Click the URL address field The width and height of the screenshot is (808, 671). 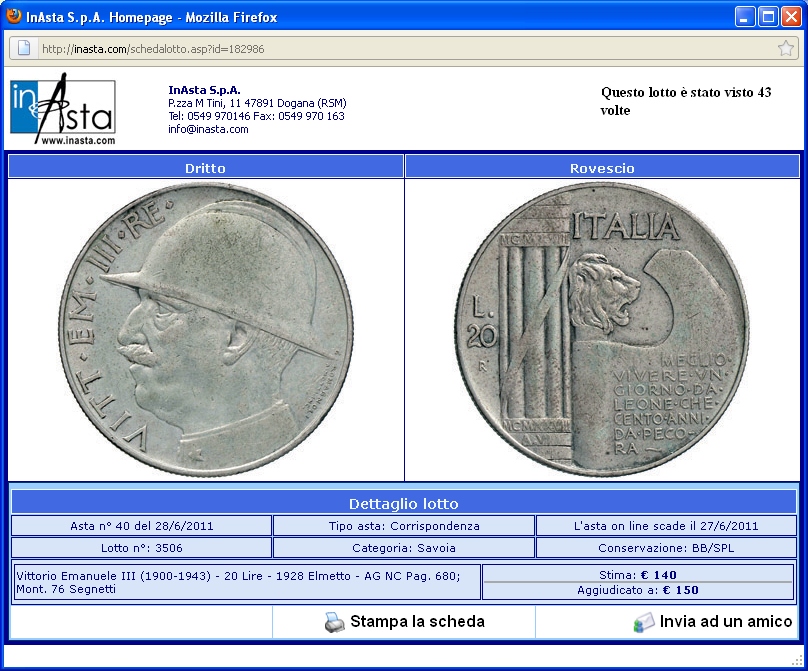pyautogui.click(x=400, y=48)
